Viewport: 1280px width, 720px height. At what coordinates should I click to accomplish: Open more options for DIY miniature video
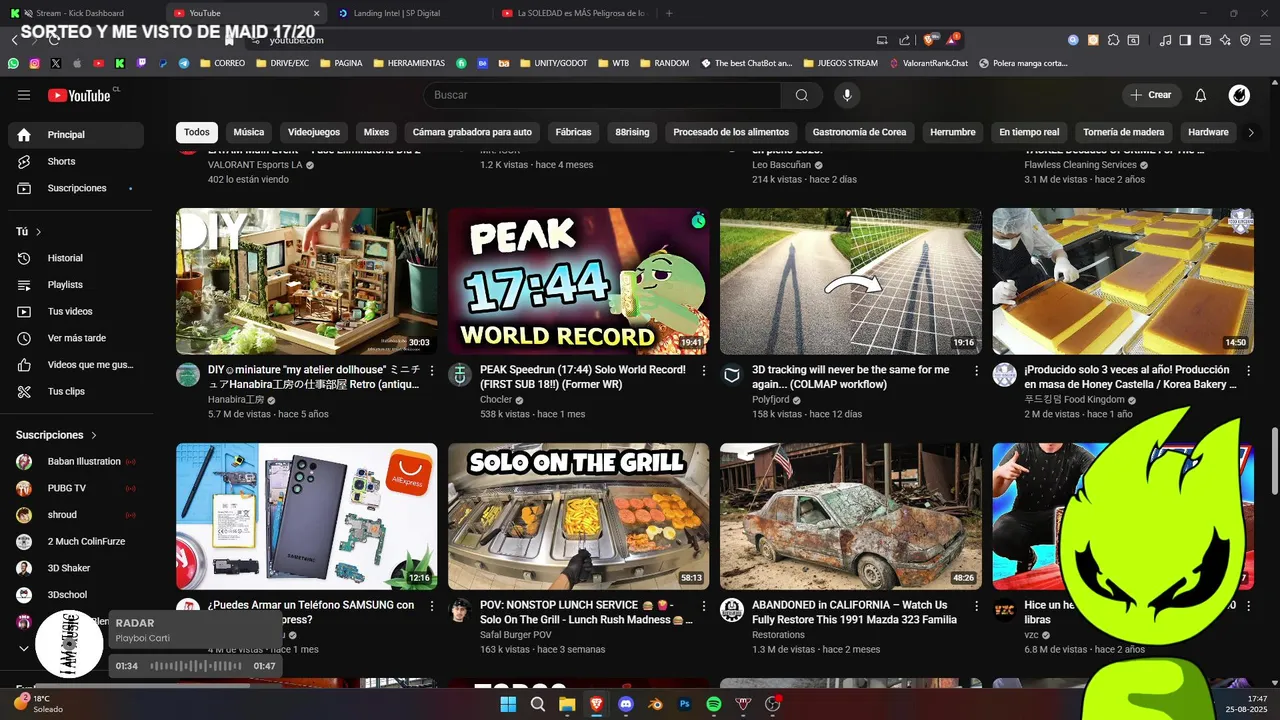coord(432,370)
